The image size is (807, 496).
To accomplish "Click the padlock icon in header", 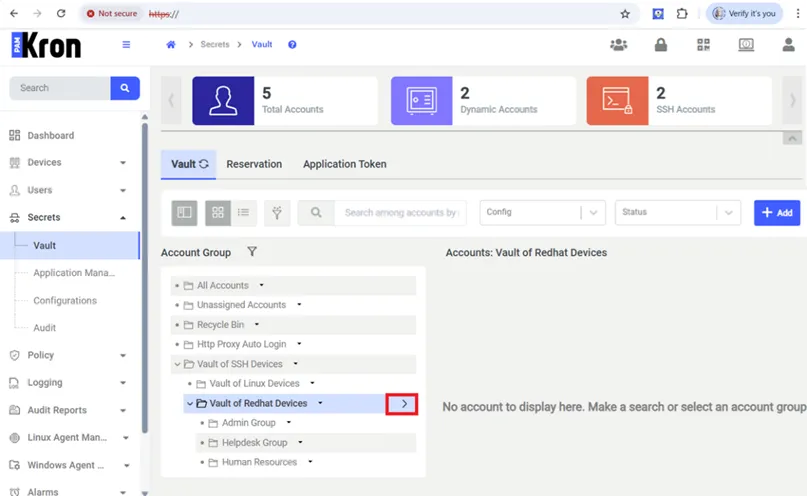I will point(661,45).
